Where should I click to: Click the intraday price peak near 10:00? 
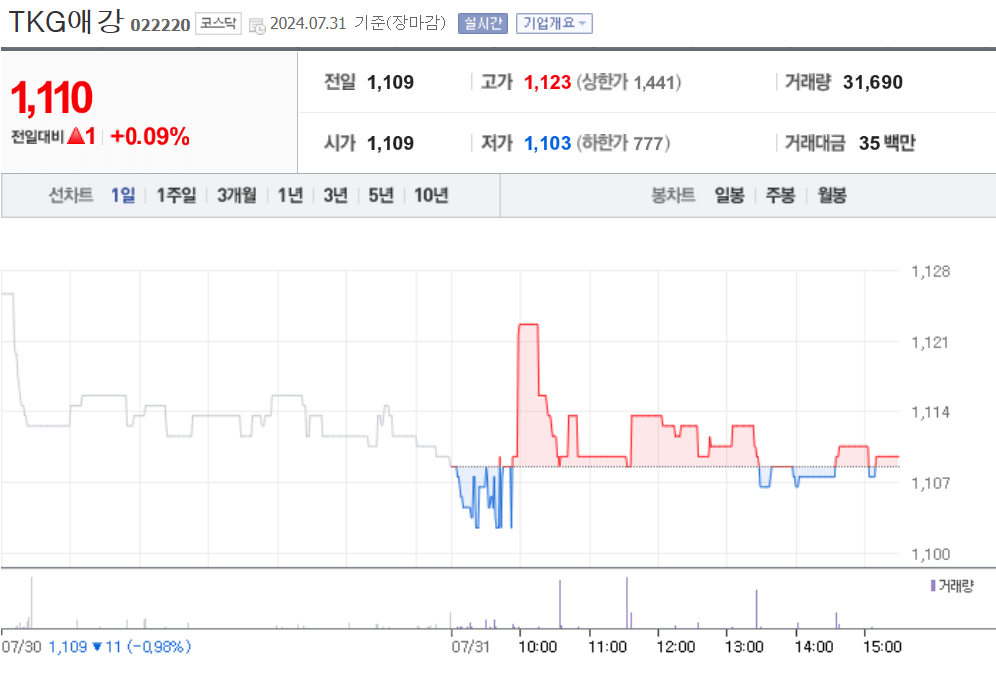pyautogui.click(x=526, y=325)
